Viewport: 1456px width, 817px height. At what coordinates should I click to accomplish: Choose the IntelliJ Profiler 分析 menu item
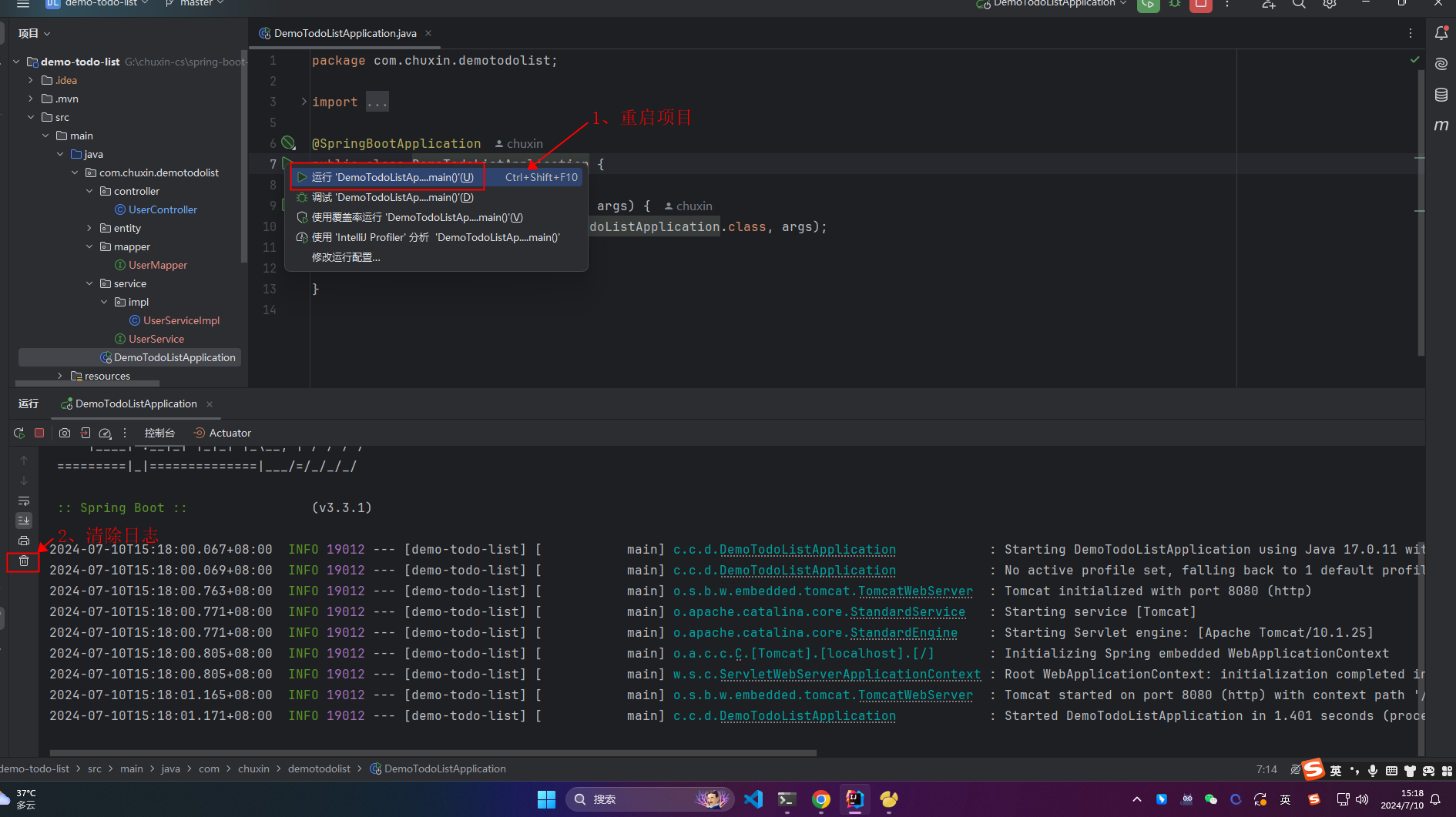436,237
